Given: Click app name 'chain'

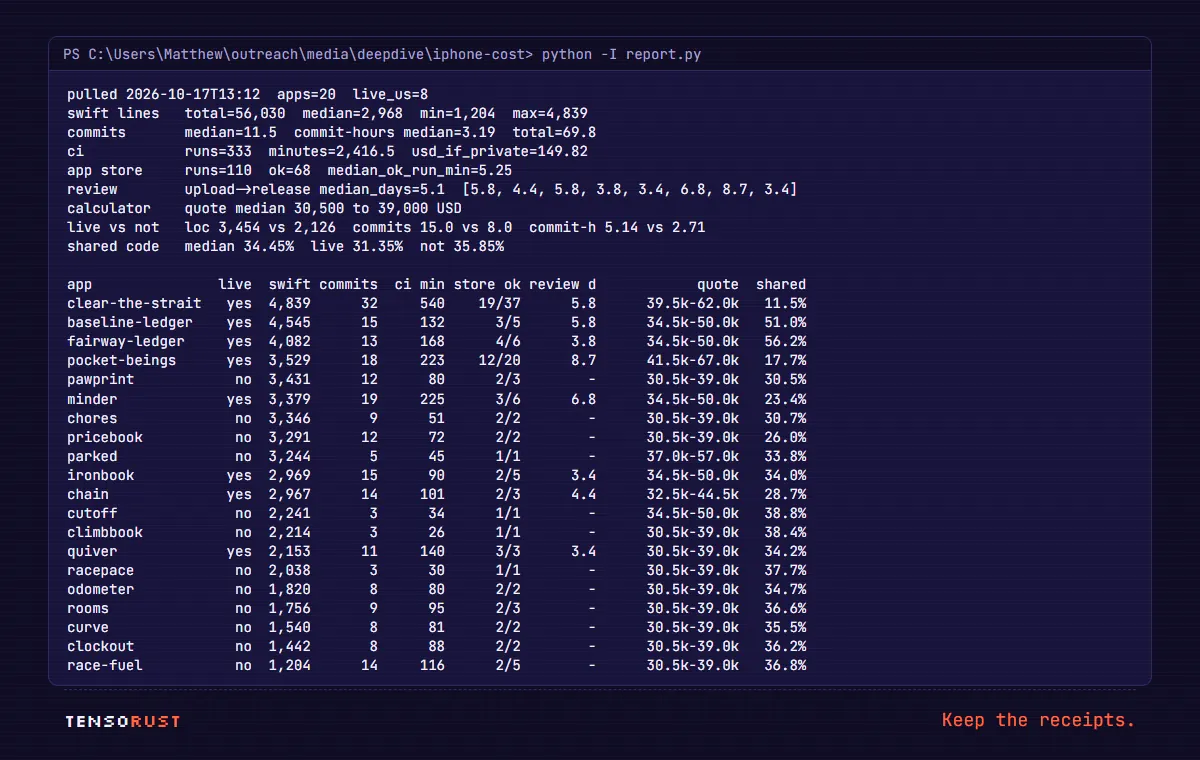Looking at the screenshot, I should [88, 494].
